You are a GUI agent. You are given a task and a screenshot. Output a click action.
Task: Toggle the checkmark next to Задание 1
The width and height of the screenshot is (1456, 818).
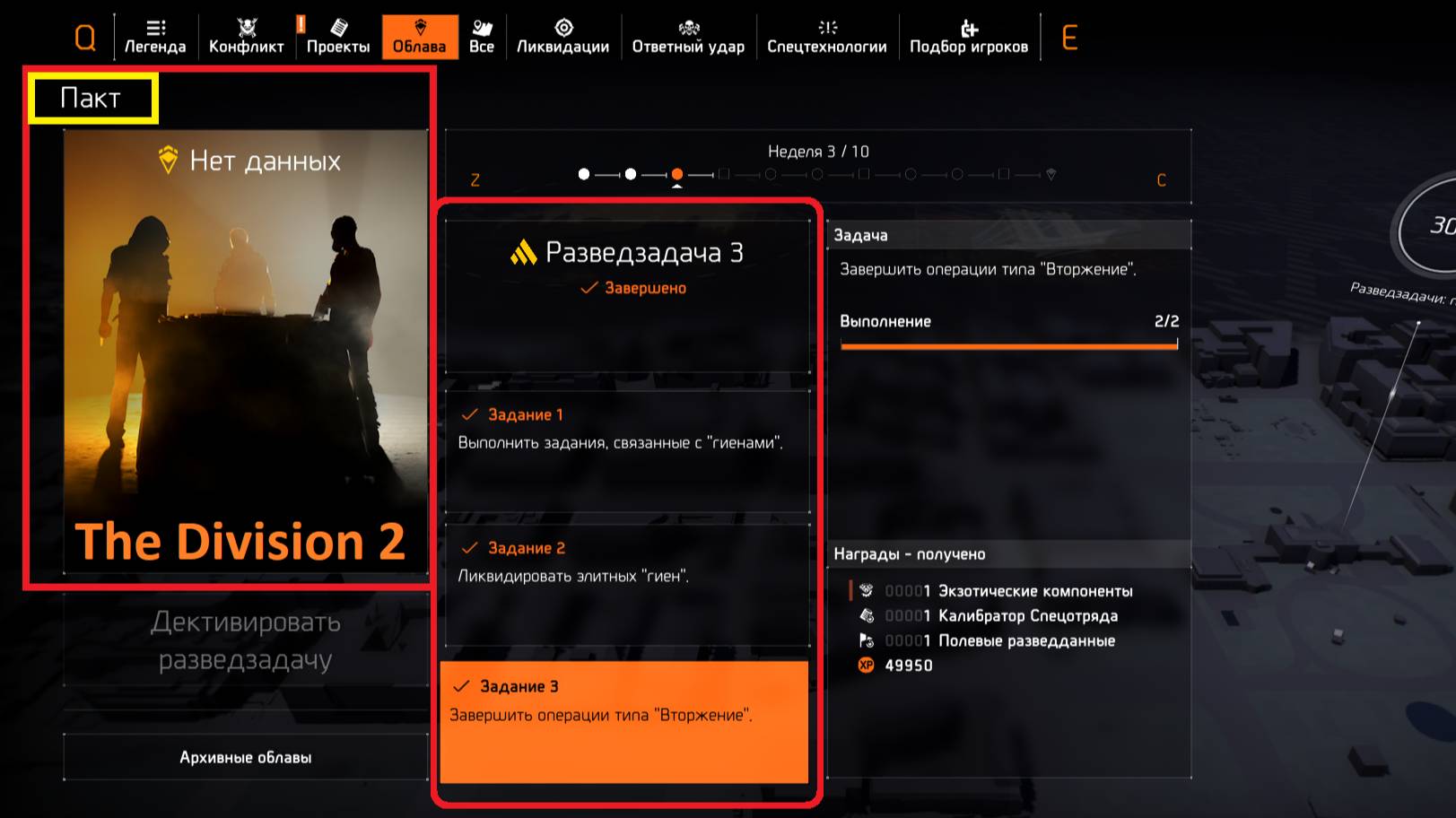[468, 414]
